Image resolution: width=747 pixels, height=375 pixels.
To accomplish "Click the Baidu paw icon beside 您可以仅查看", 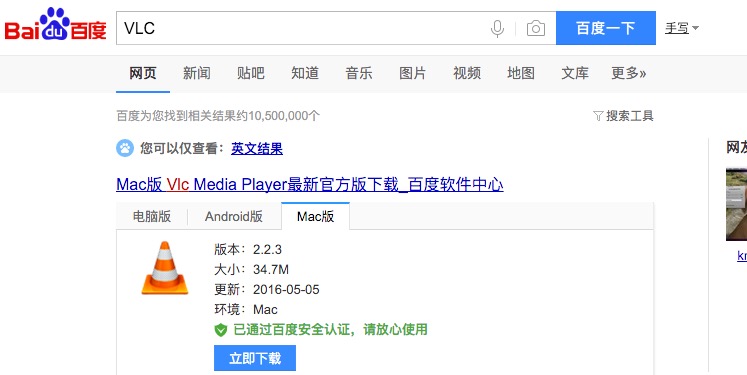I will [125, 148].
